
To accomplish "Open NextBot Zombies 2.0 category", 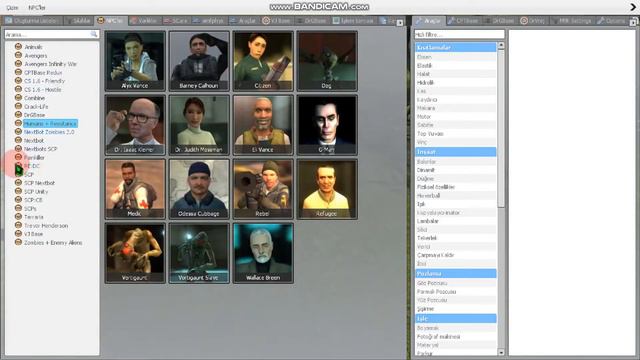I will click(49, 132).
